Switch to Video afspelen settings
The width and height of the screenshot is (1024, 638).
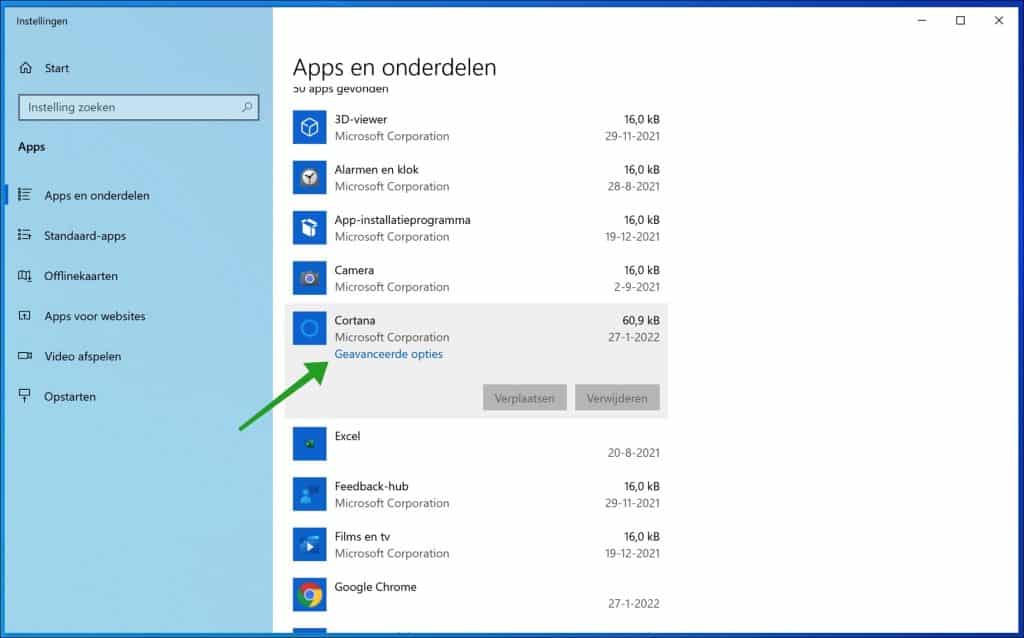coord(82,357)
